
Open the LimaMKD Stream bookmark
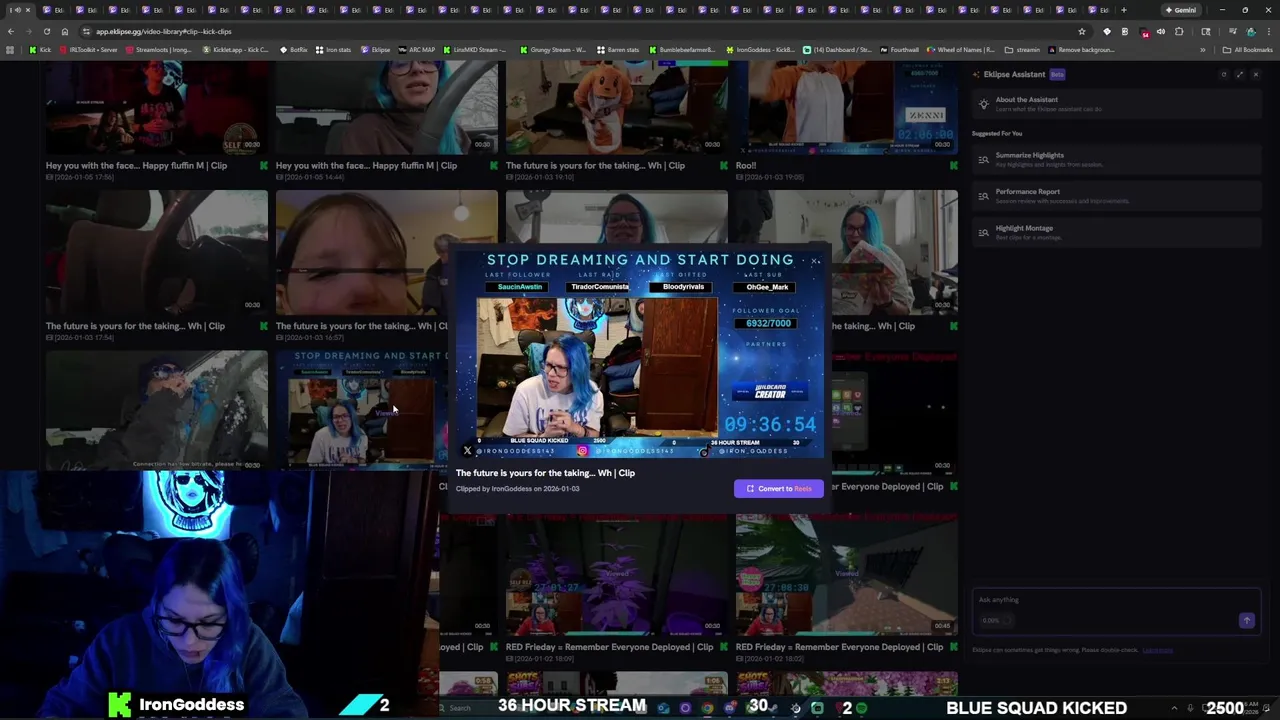[x=475, y=49]
